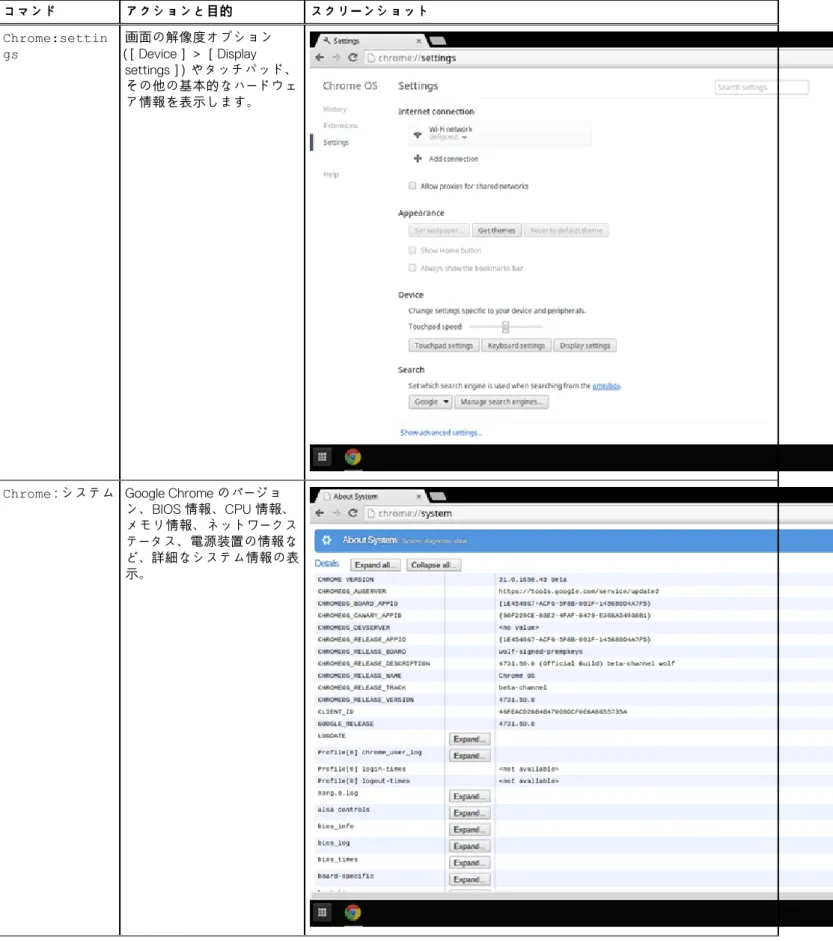Open new tab beside the Settings tab
The image size is (833, 941).
click(x=438, y=41)
